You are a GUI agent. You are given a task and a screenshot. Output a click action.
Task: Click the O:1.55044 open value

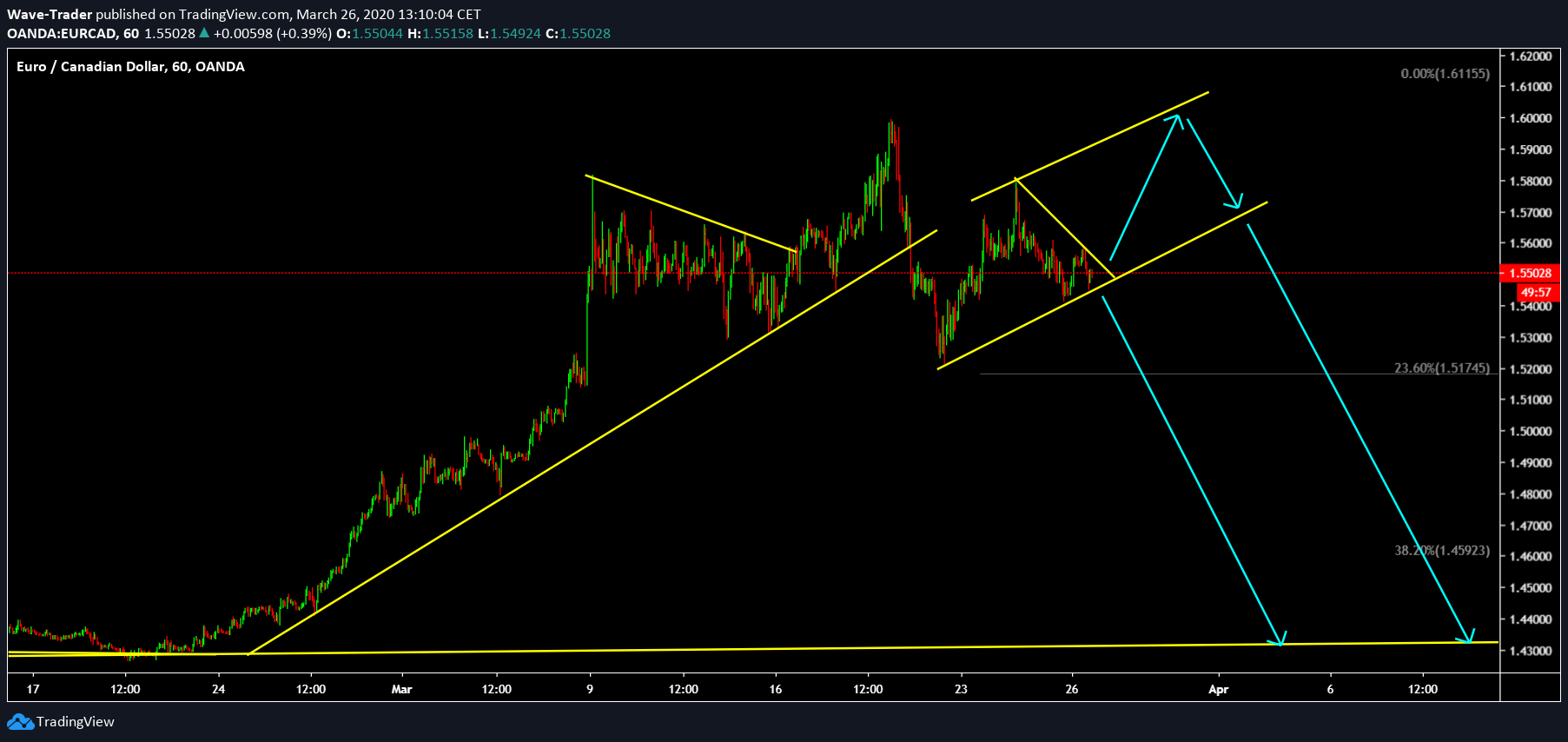(x=369, y=33)
